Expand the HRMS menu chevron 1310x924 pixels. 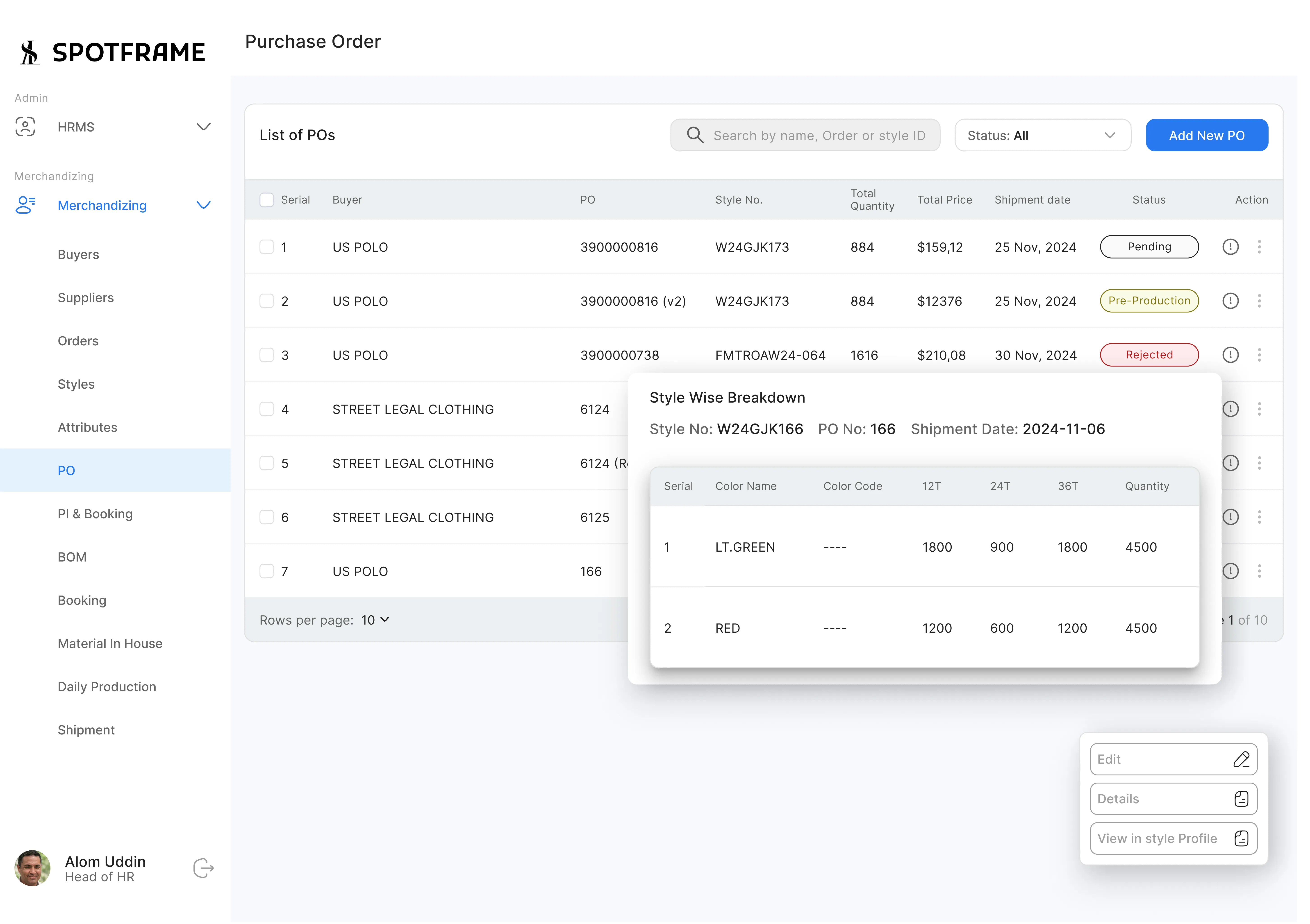pos(204,127)
